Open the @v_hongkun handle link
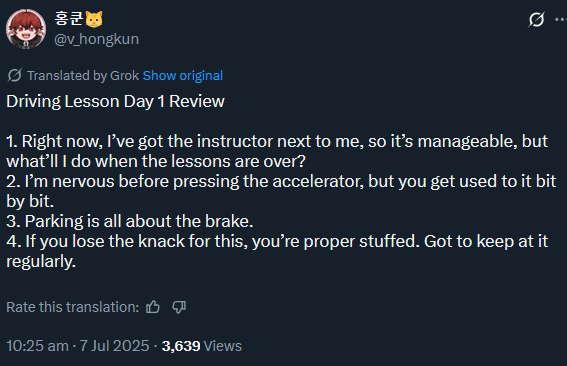The image size is (567, 366). click(96, 39)
